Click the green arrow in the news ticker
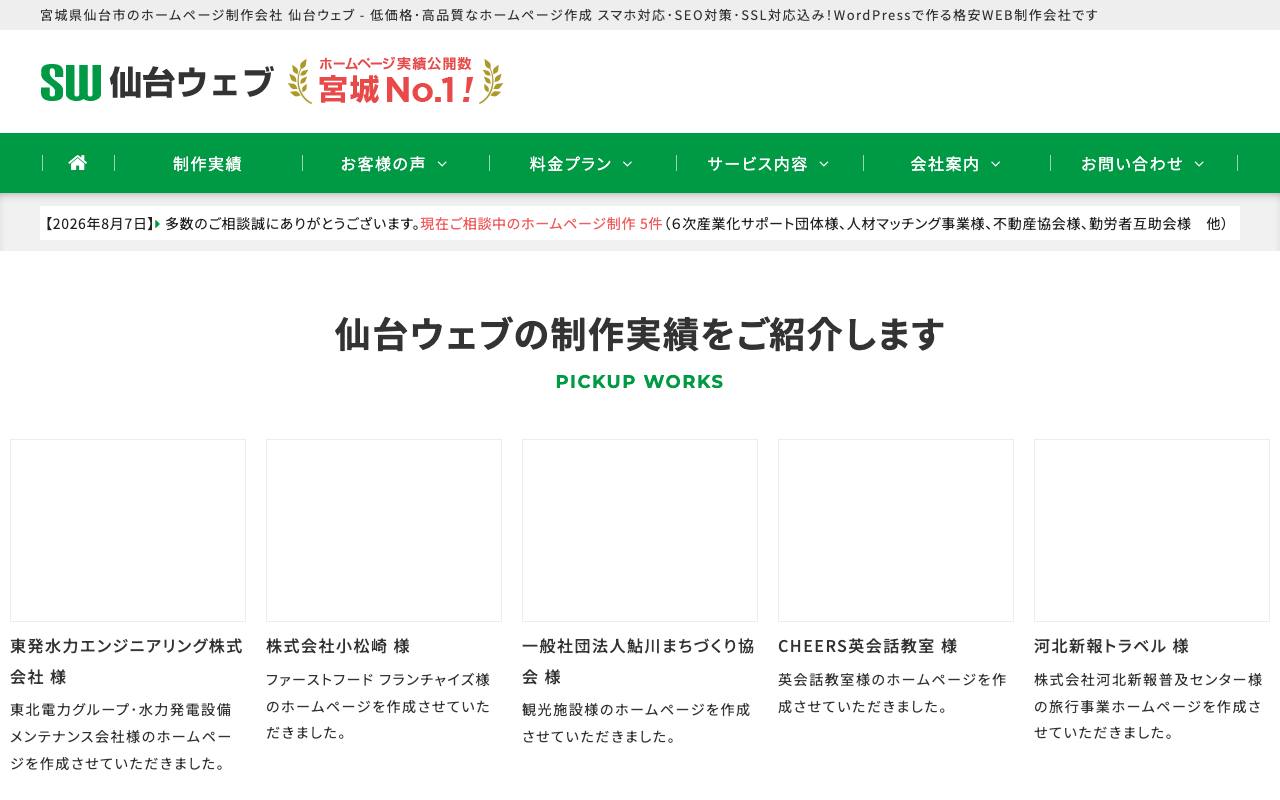The height and width of the screenshot is (800, 1280). click(x=158, y=223)
